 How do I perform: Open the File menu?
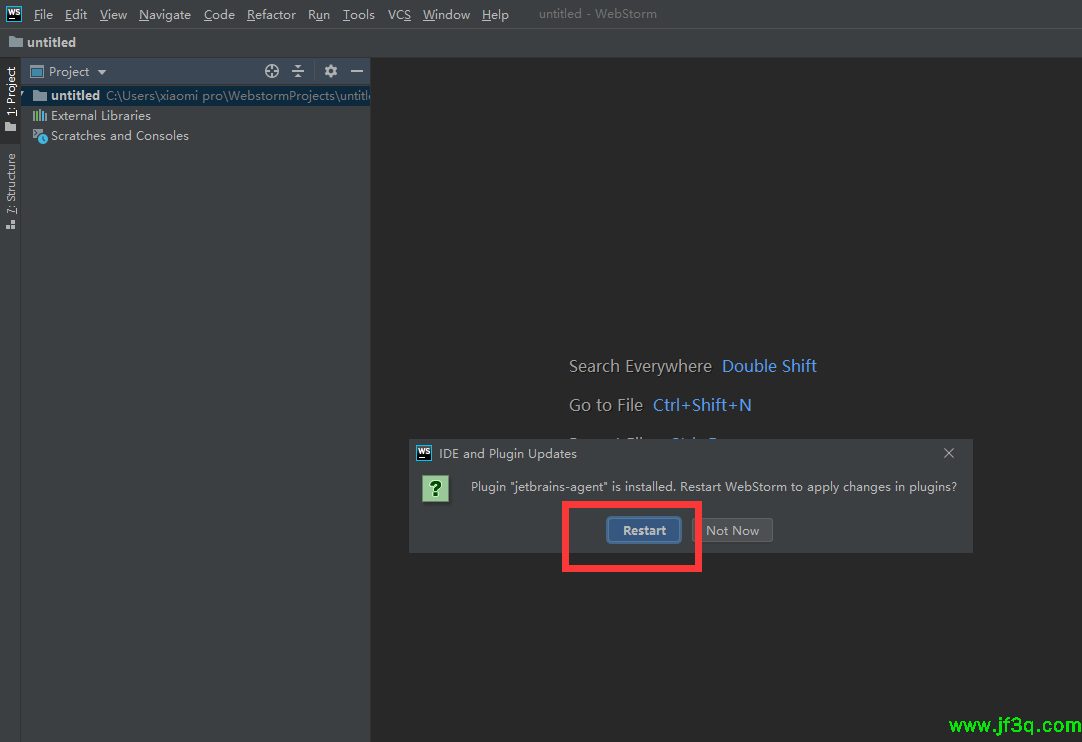[x=43, y=15]
